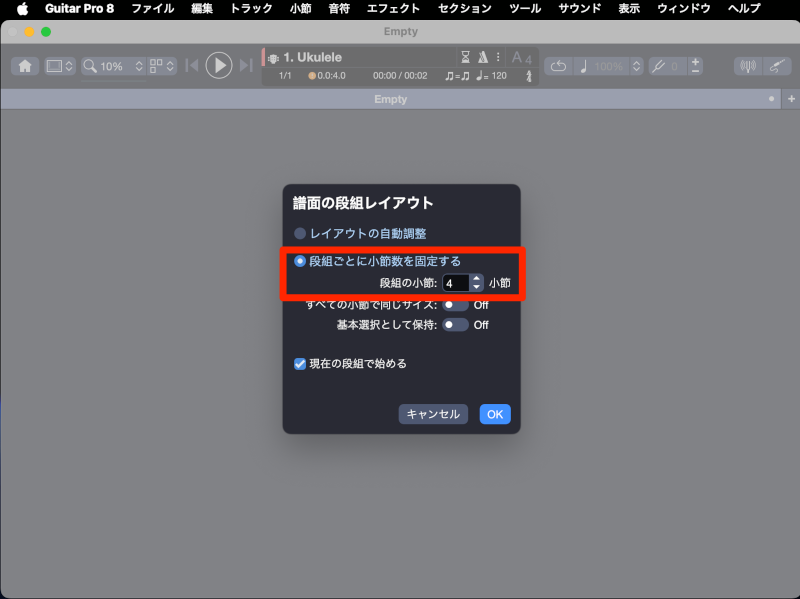
Task: Click the loop playback icon
Action: point(559,66)
